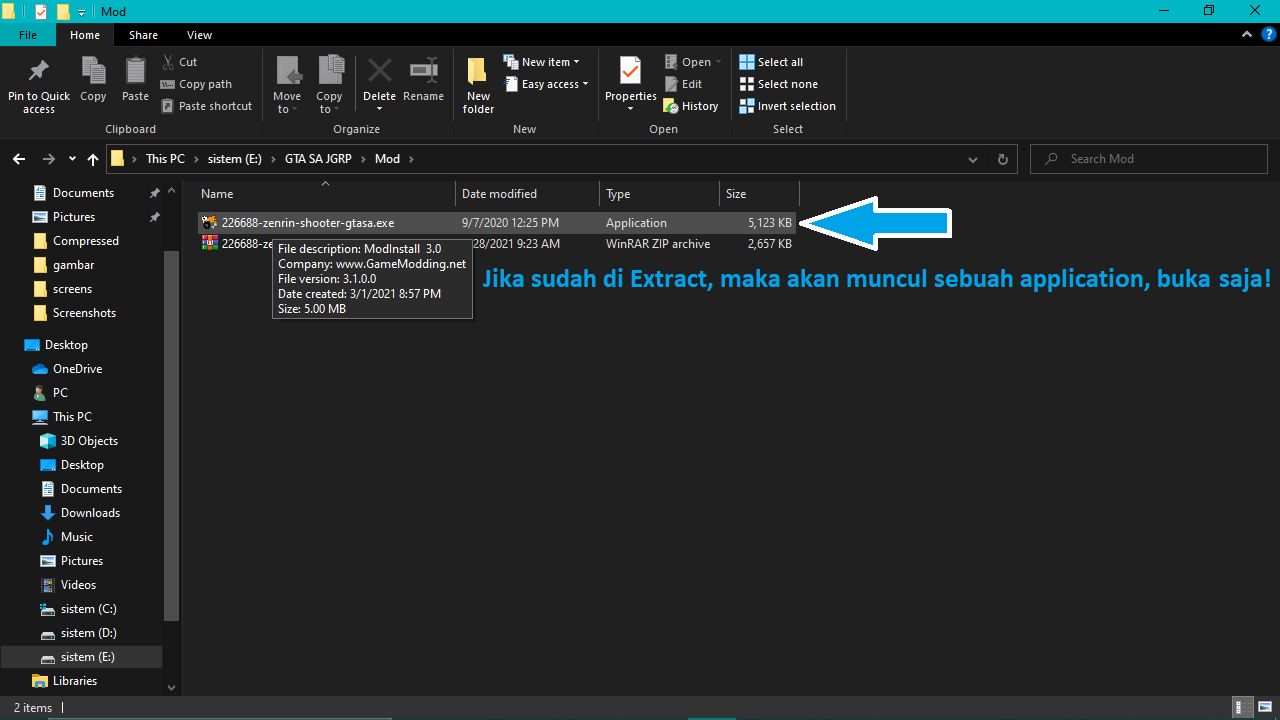This screenshot has width=1280, height=720.
Task: Open Help question mark icon
Action: 1267,34
